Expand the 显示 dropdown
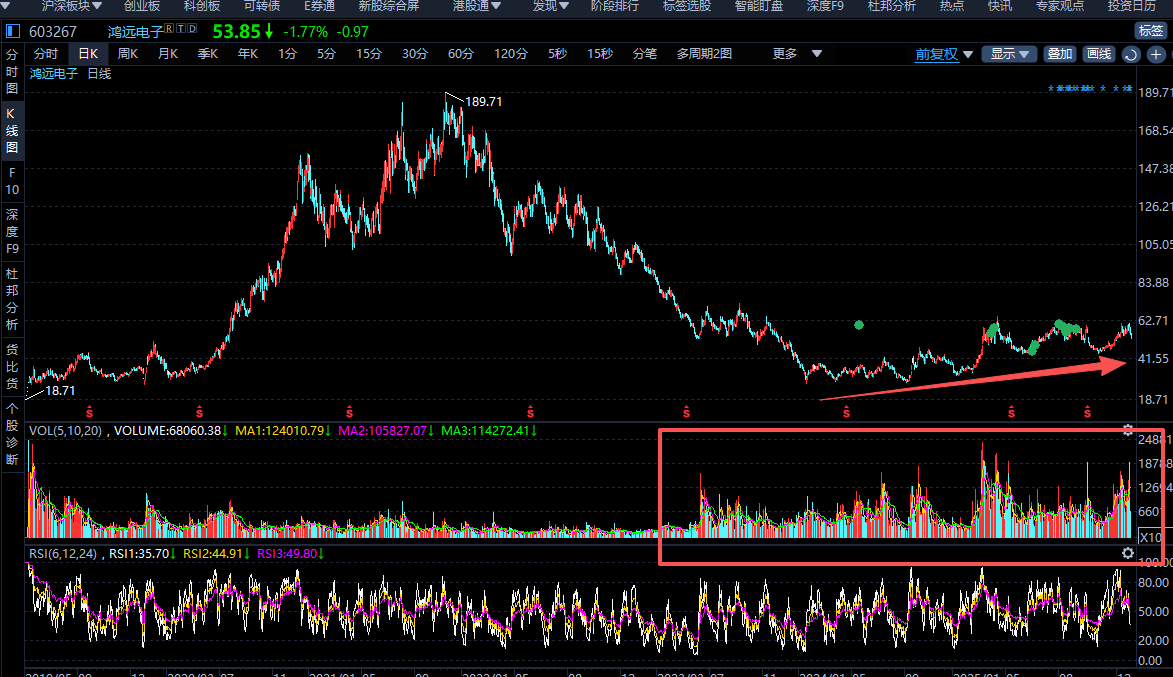The width and height of the screenshot is (1173, 677). point(1009,54)
